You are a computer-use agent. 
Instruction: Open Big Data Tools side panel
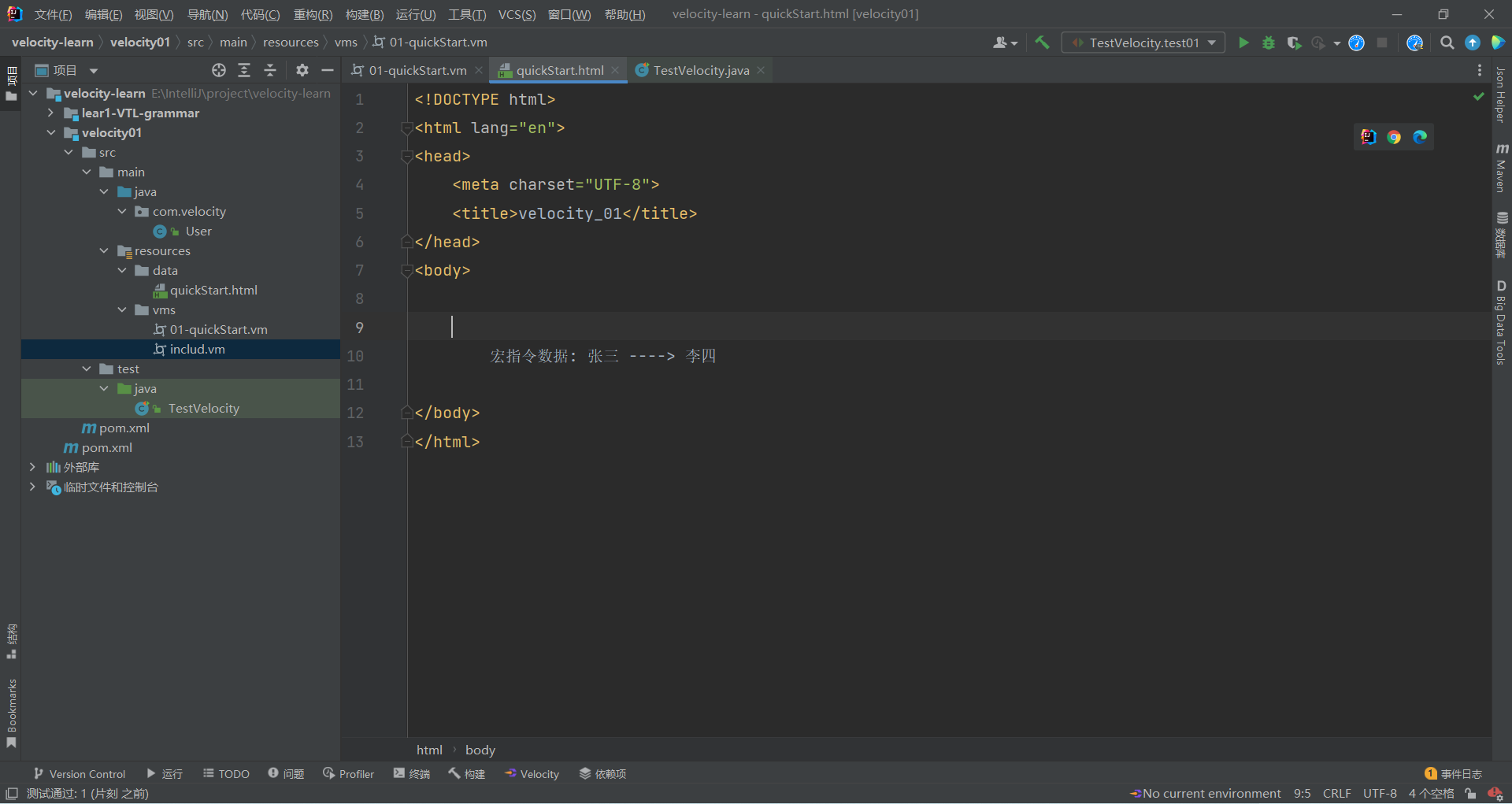coord(1501,322)
